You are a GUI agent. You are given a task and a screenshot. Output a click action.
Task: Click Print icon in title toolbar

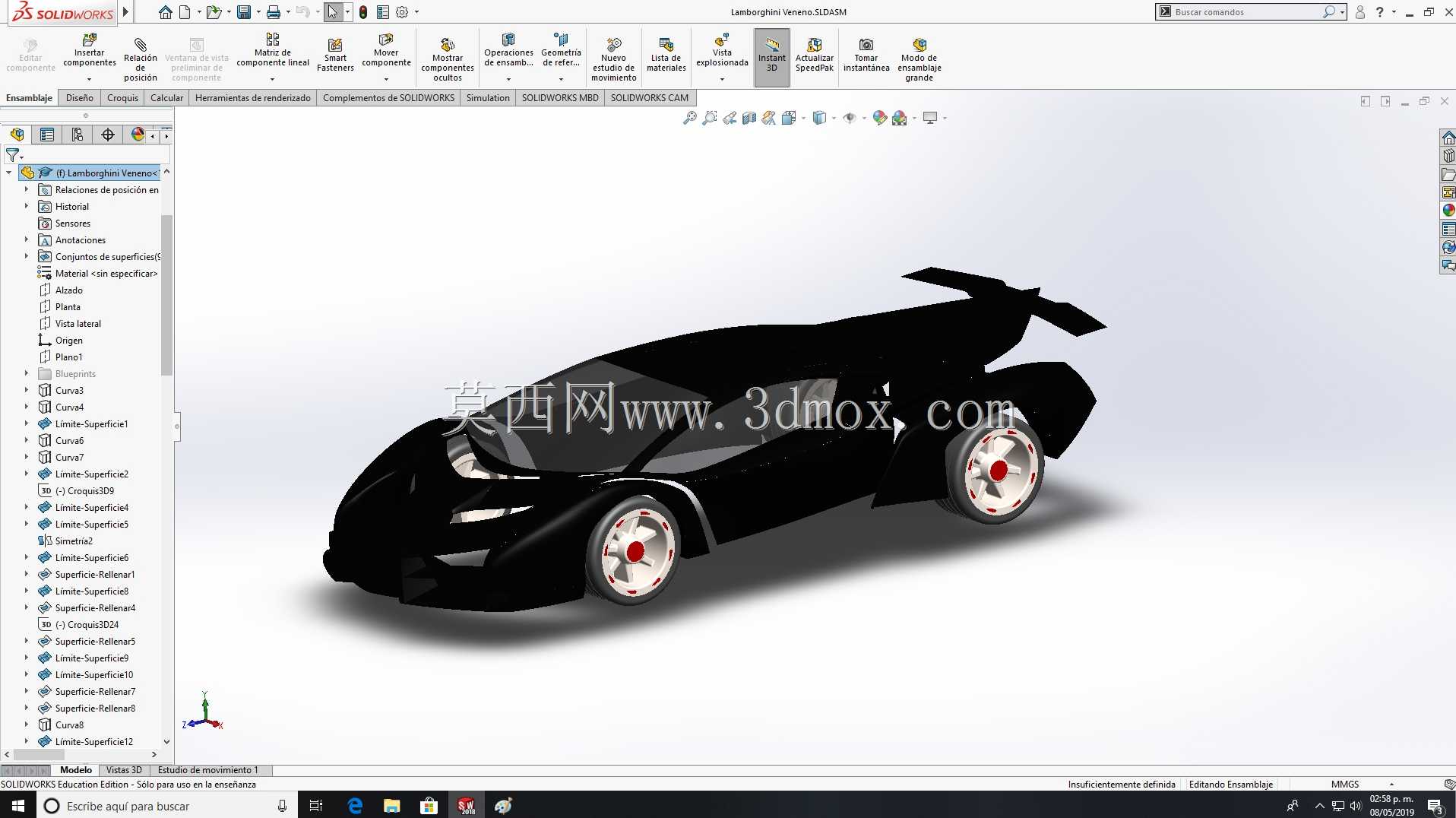coord(274,12)
